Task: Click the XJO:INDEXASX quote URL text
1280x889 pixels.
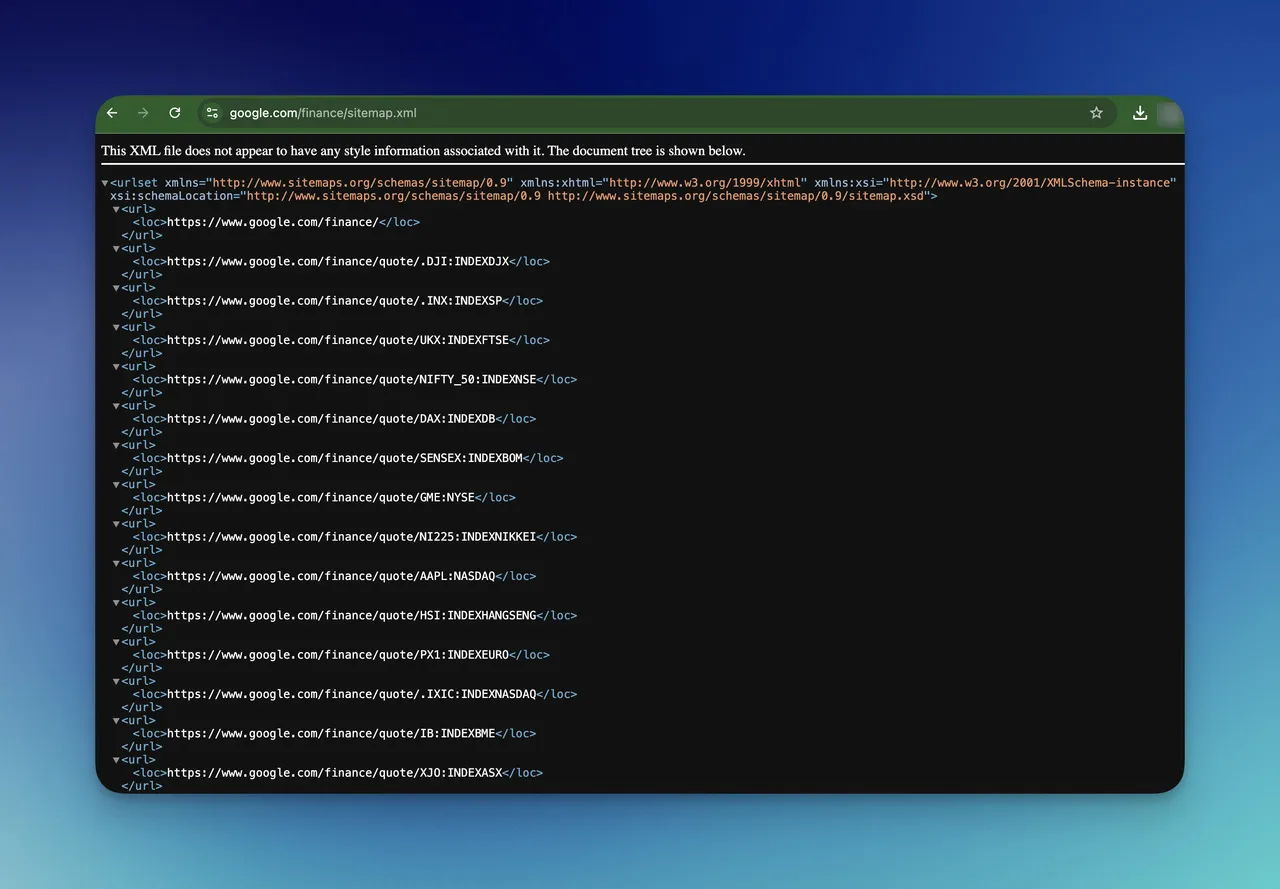Action: click(334, 773)
